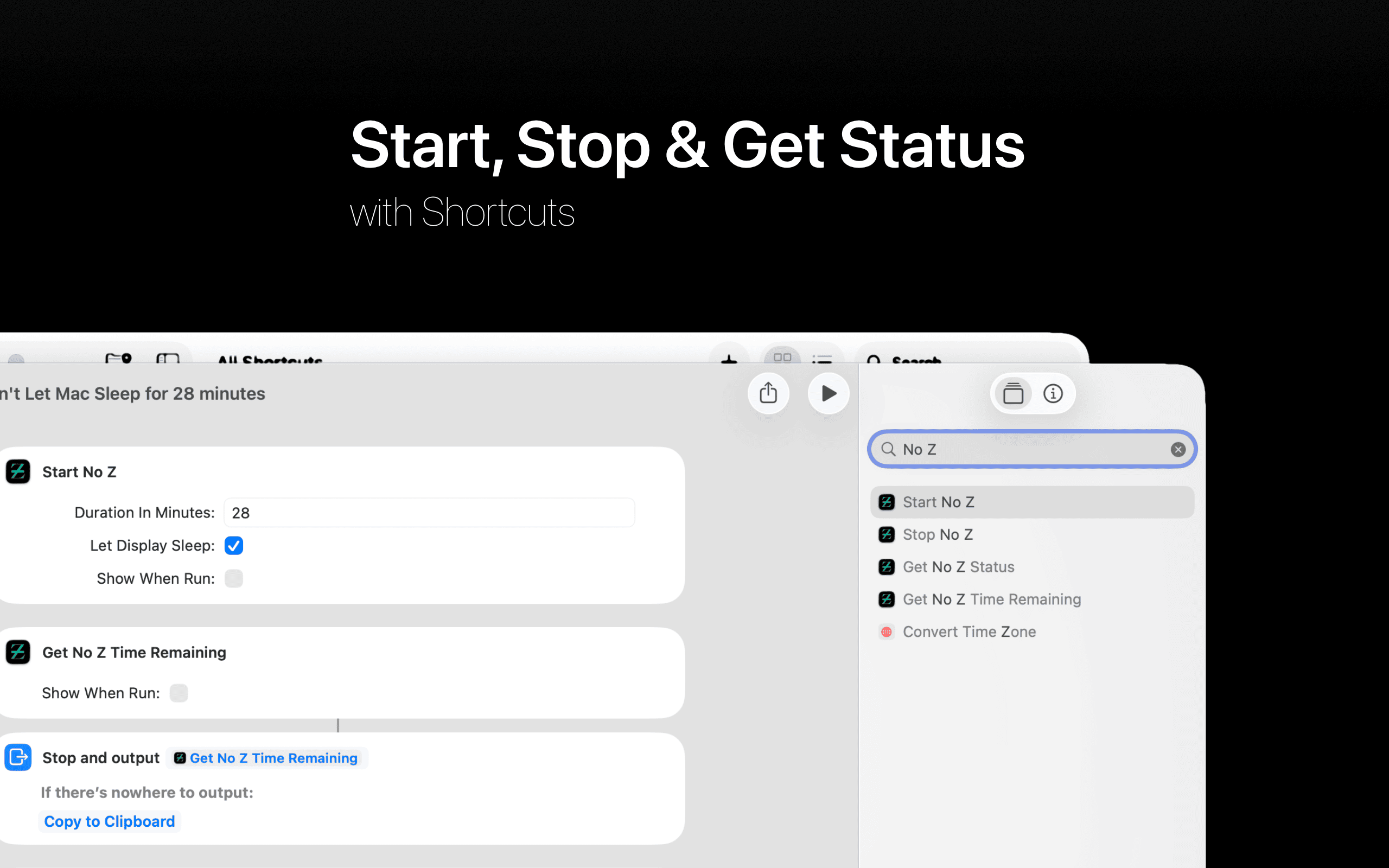Toggle the sidebar in the Shortcuts window
Screen dimensions: 1389x868
(168, 358)
